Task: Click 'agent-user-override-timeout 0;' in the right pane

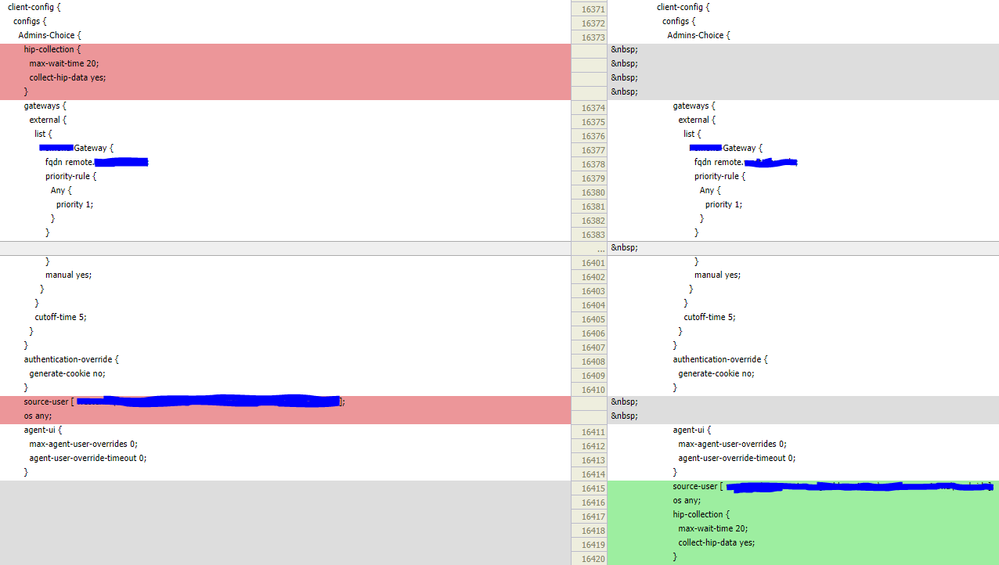Action: pos(737,458)
